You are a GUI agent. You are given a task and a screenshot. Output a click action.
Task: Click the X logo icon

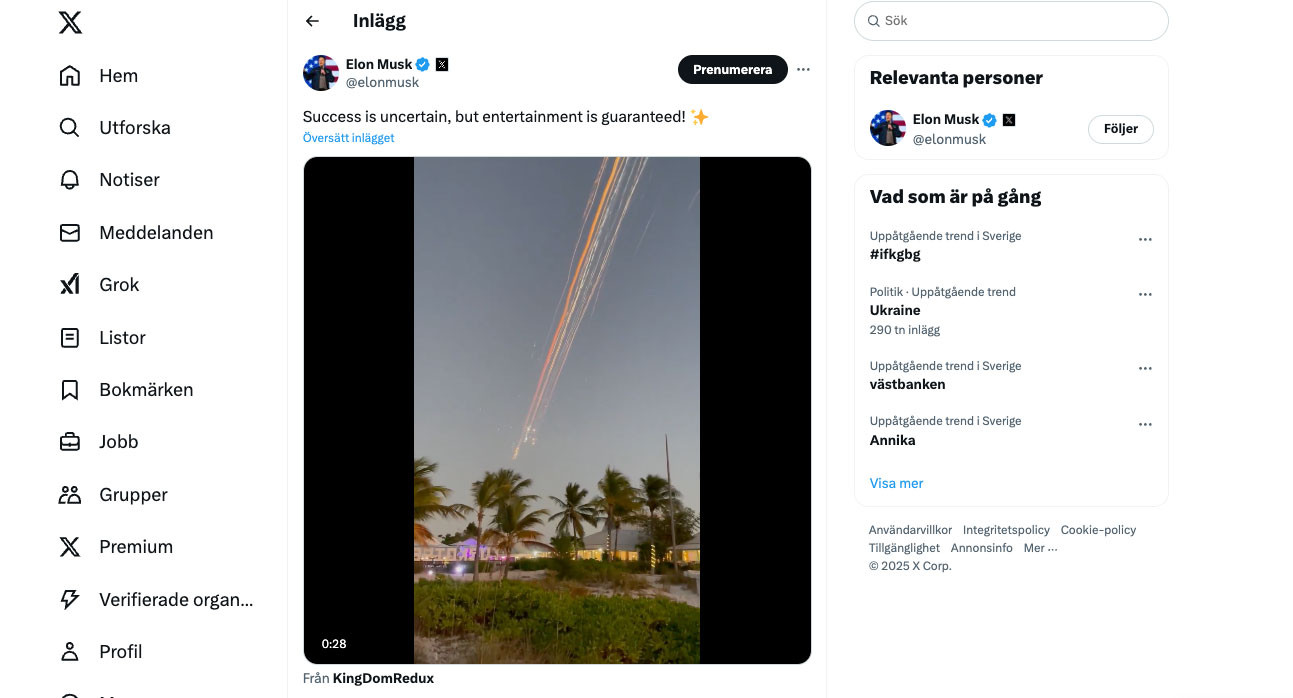pyautogui.click(x=70, y=21)
